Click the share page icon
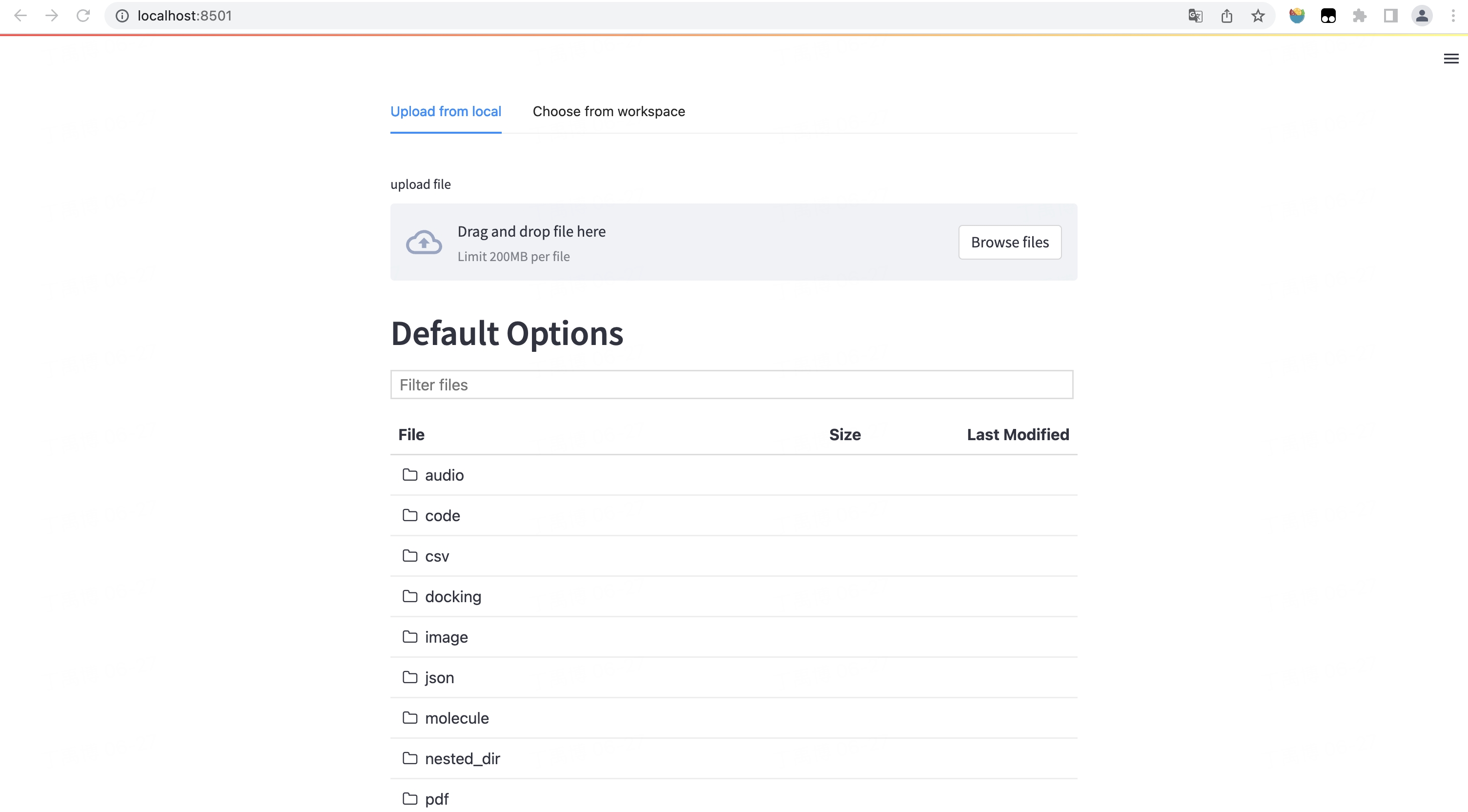The height and width of the screenshot is (812, 1468). [x=1226, y=16]
